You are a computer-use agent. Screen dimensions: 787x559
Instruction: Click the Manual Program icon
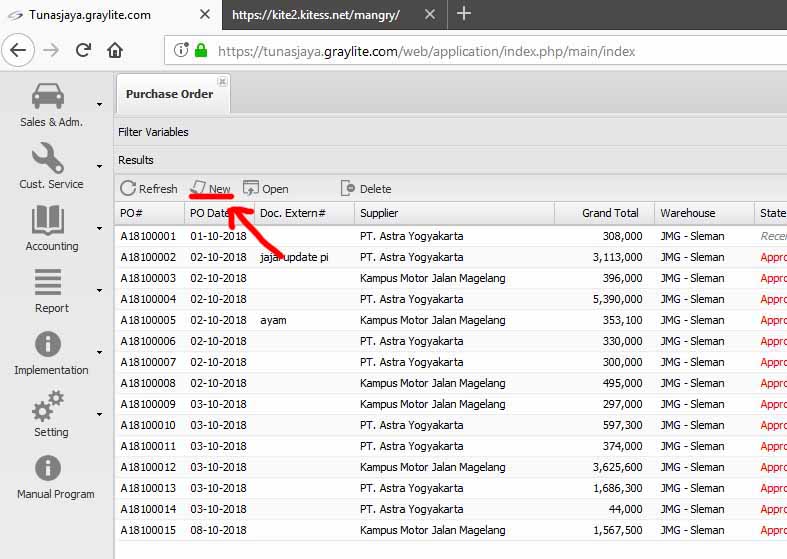tap(48, 468)
